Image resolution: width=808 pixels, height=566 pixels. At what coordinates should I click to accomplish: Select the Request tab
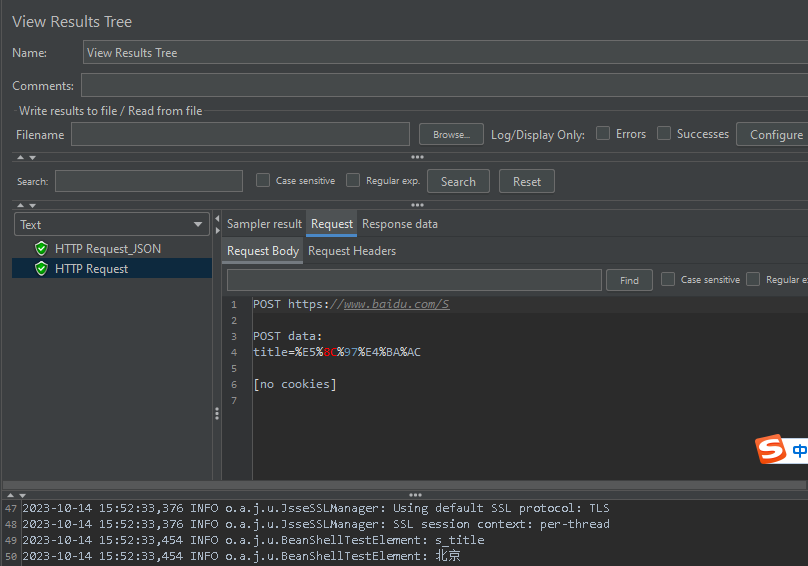point(332,224)
